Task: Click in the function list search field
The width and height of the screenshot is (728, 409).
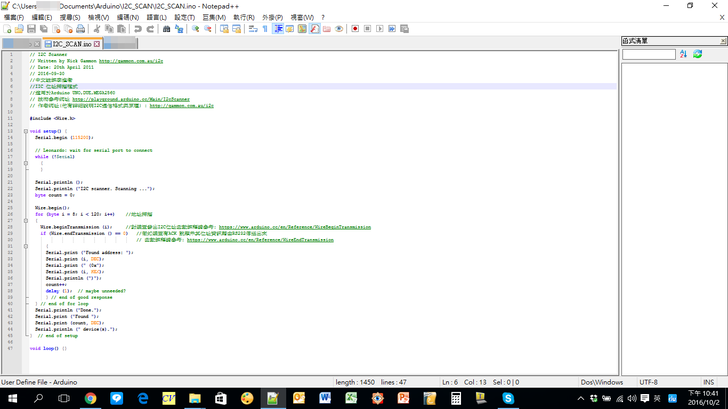Action: pyautogui.click(x=648, y=54)
